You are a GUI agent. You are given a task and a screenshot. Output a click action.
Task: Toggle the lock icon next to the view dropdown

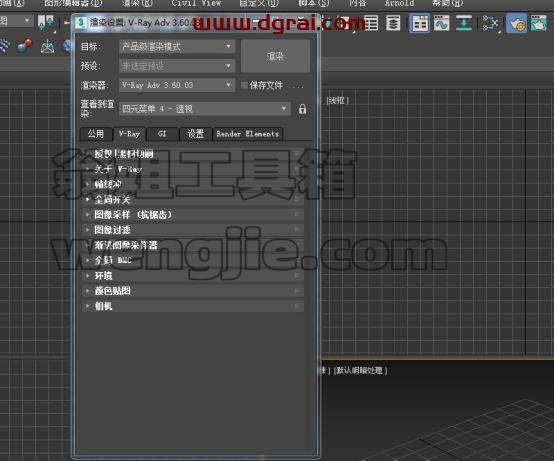point(302,109)
